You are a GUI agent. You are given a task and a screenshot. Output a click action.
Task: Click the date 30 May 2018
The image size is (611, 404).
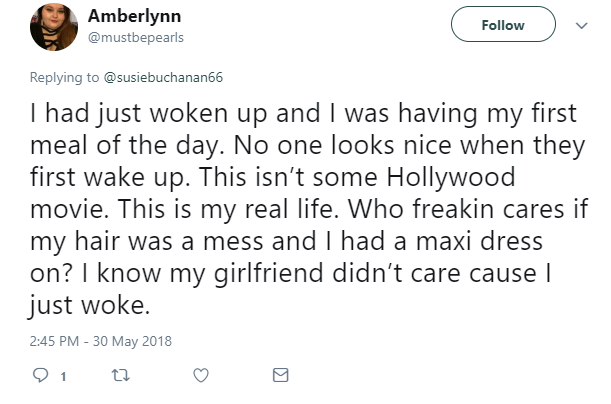(132, 341)
